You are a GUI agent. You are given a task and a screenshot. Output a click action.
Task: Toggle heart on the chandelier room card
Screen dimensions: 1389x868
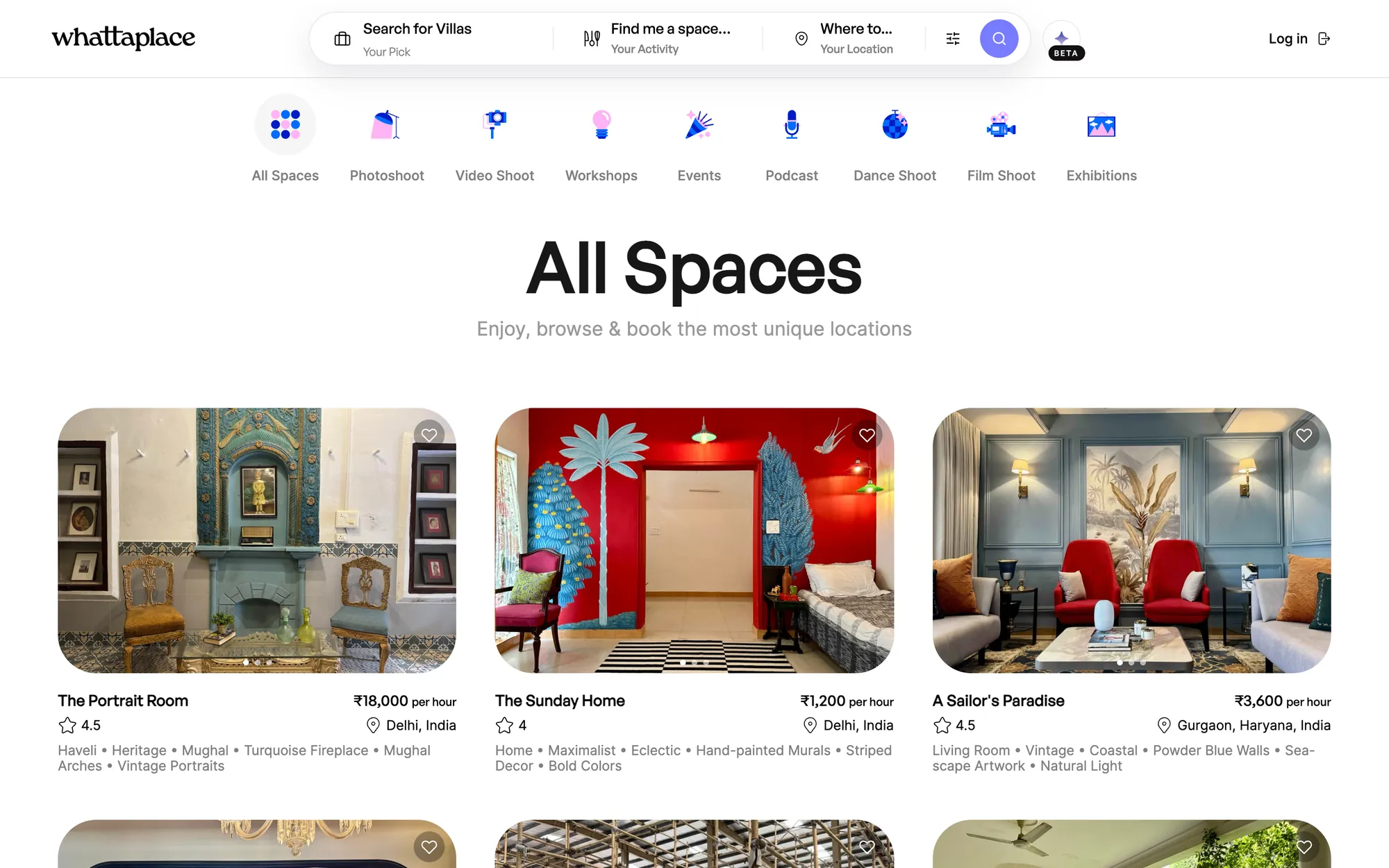point(429,847)
